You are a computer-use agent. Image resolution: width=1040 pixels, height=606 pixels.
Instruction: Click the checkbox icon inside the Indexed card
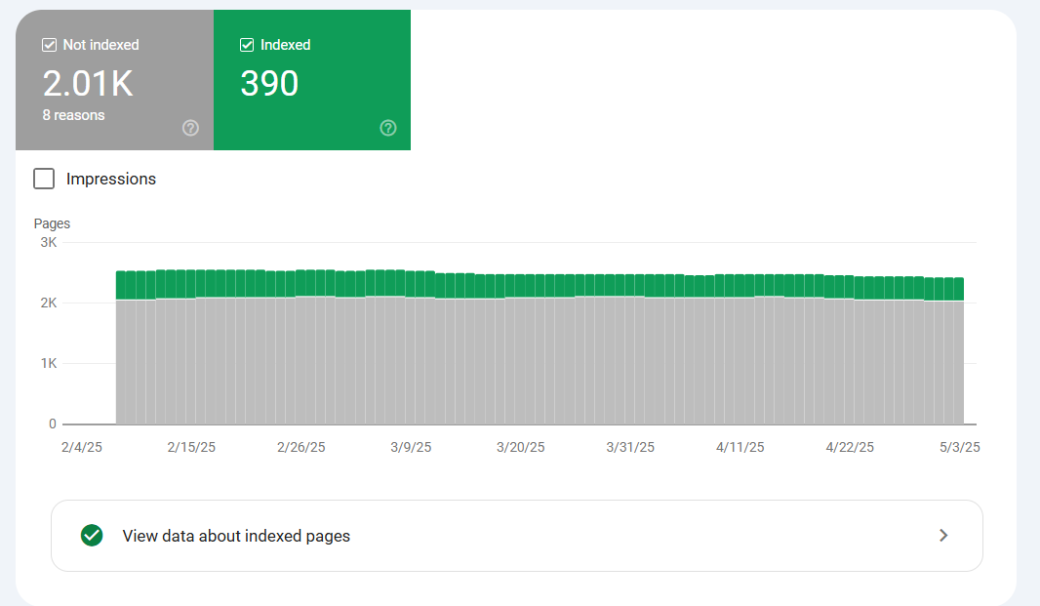tap(246, 44)
